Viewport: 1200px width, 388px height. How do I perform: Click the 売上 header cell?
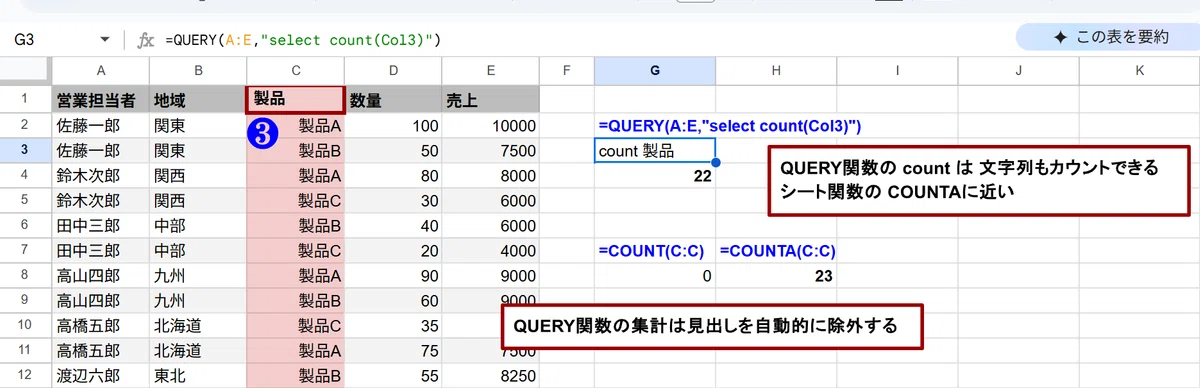point(490,100)
